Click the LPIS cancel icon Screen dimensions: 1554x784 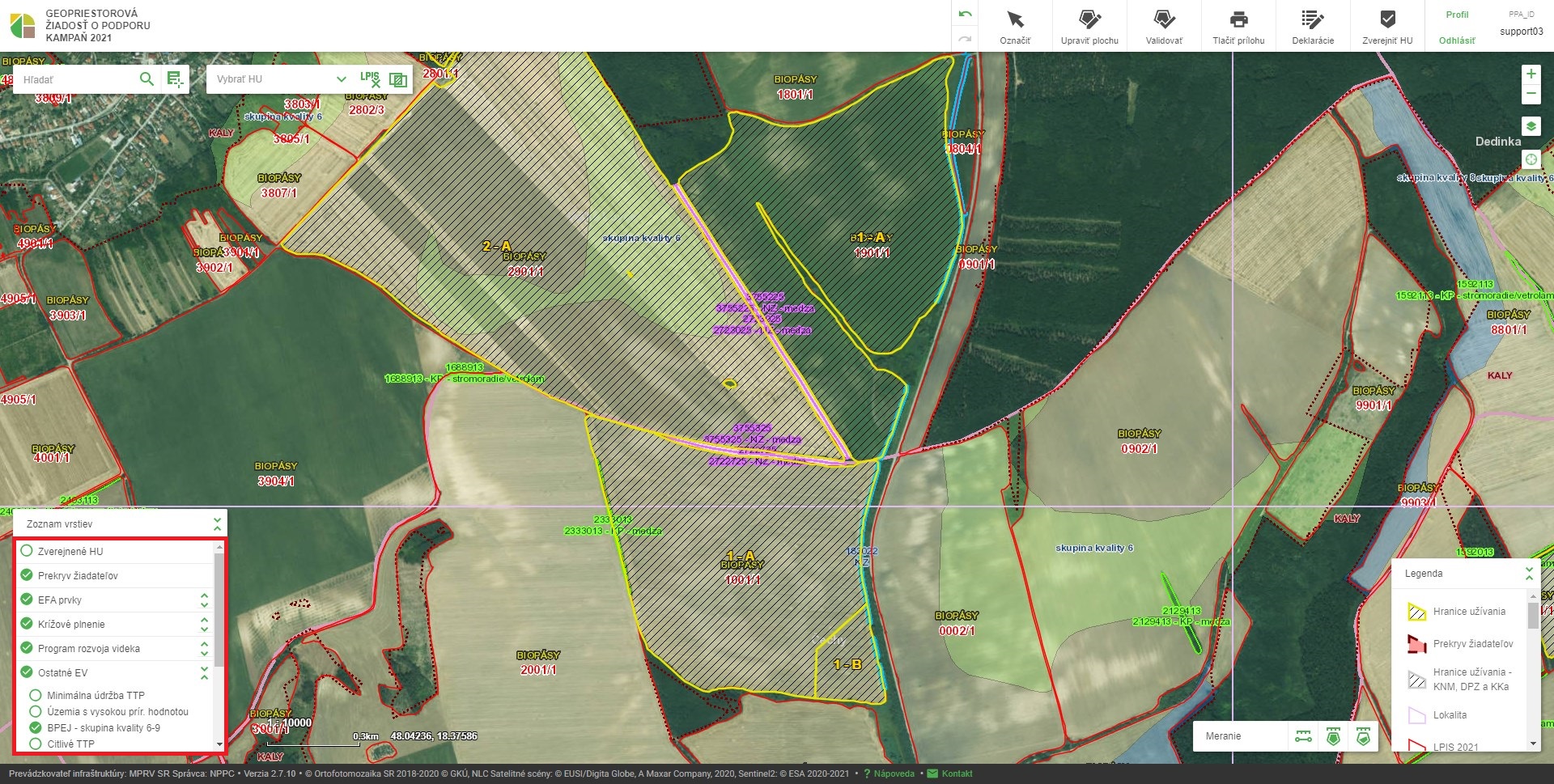371,79
